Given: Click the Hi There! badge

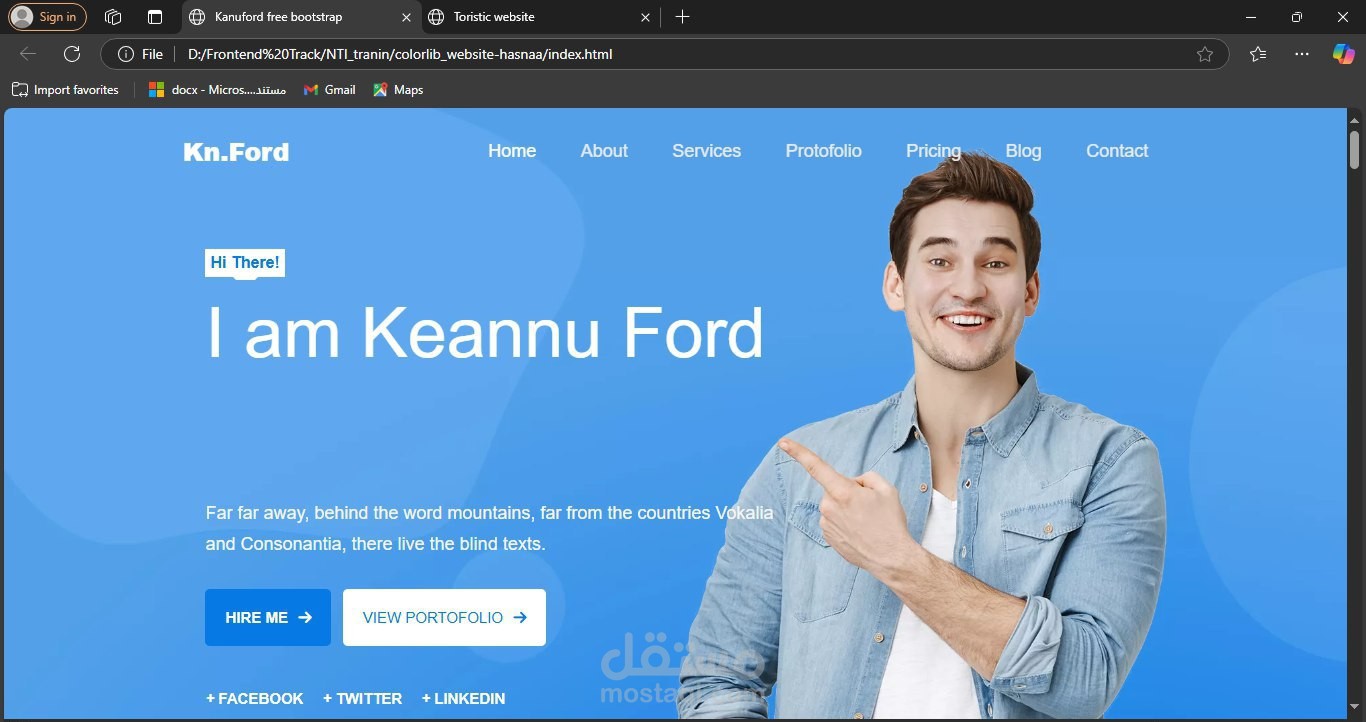Looking at the screenshot, I should (x=245, y=263).
